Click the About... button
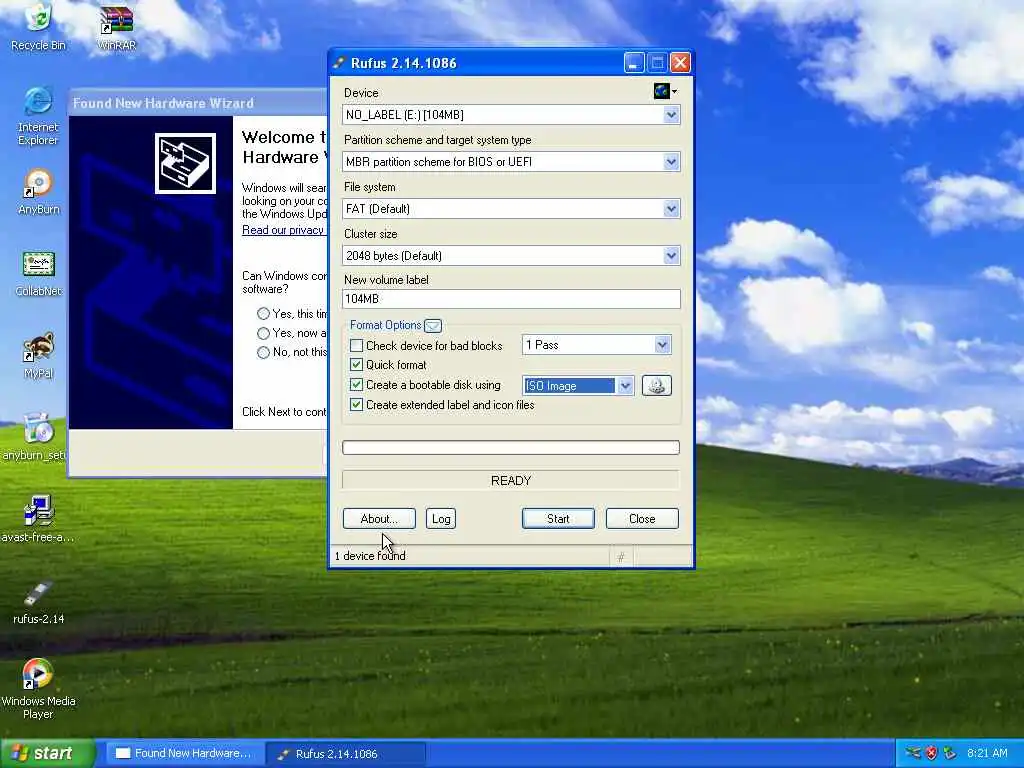 click(x=379, y=519)
